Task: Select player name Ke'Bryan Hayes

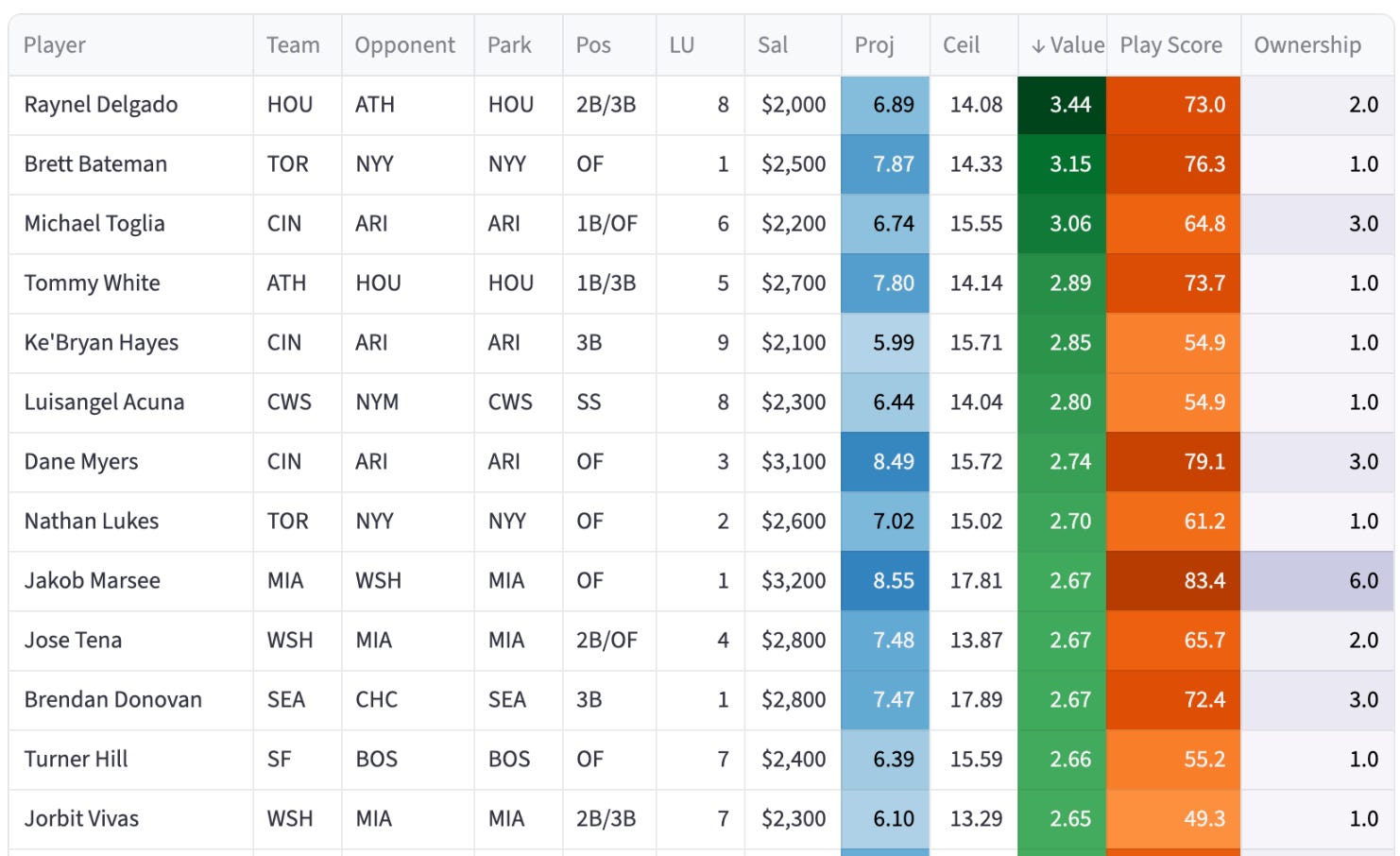Action: tap(101, 343)
